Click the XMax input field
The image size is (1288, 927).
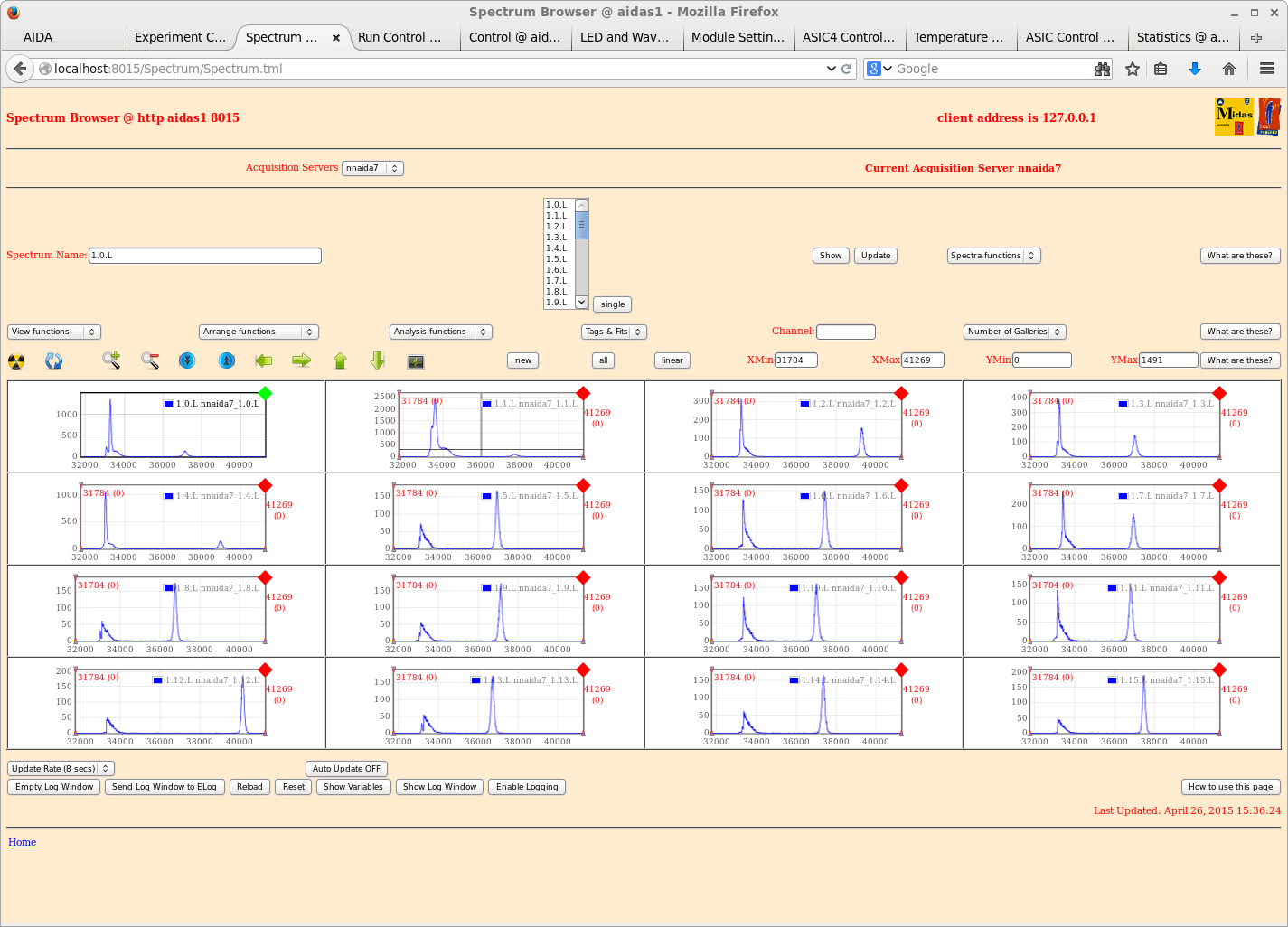(923, 360)
